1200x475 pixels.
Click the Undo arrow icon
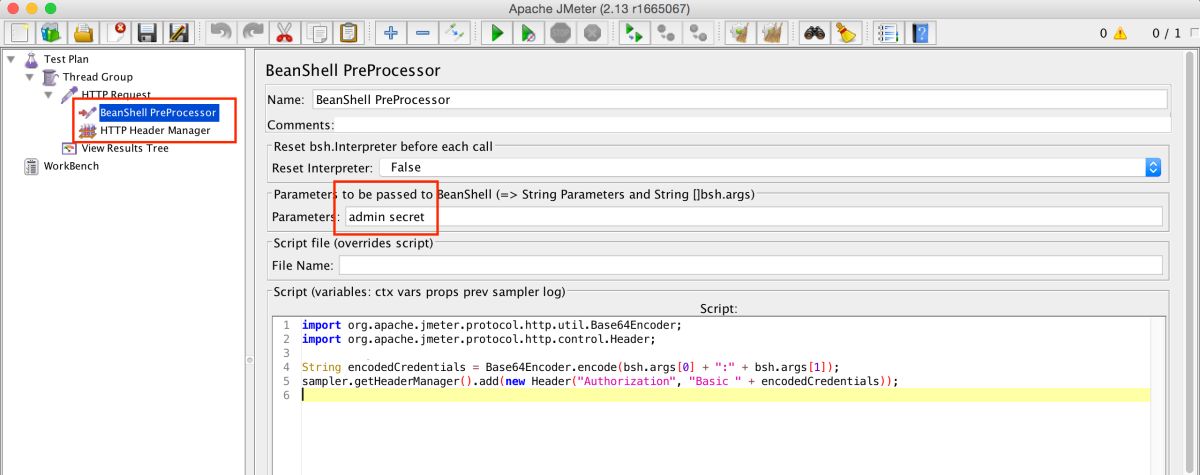tap(220, 33)
